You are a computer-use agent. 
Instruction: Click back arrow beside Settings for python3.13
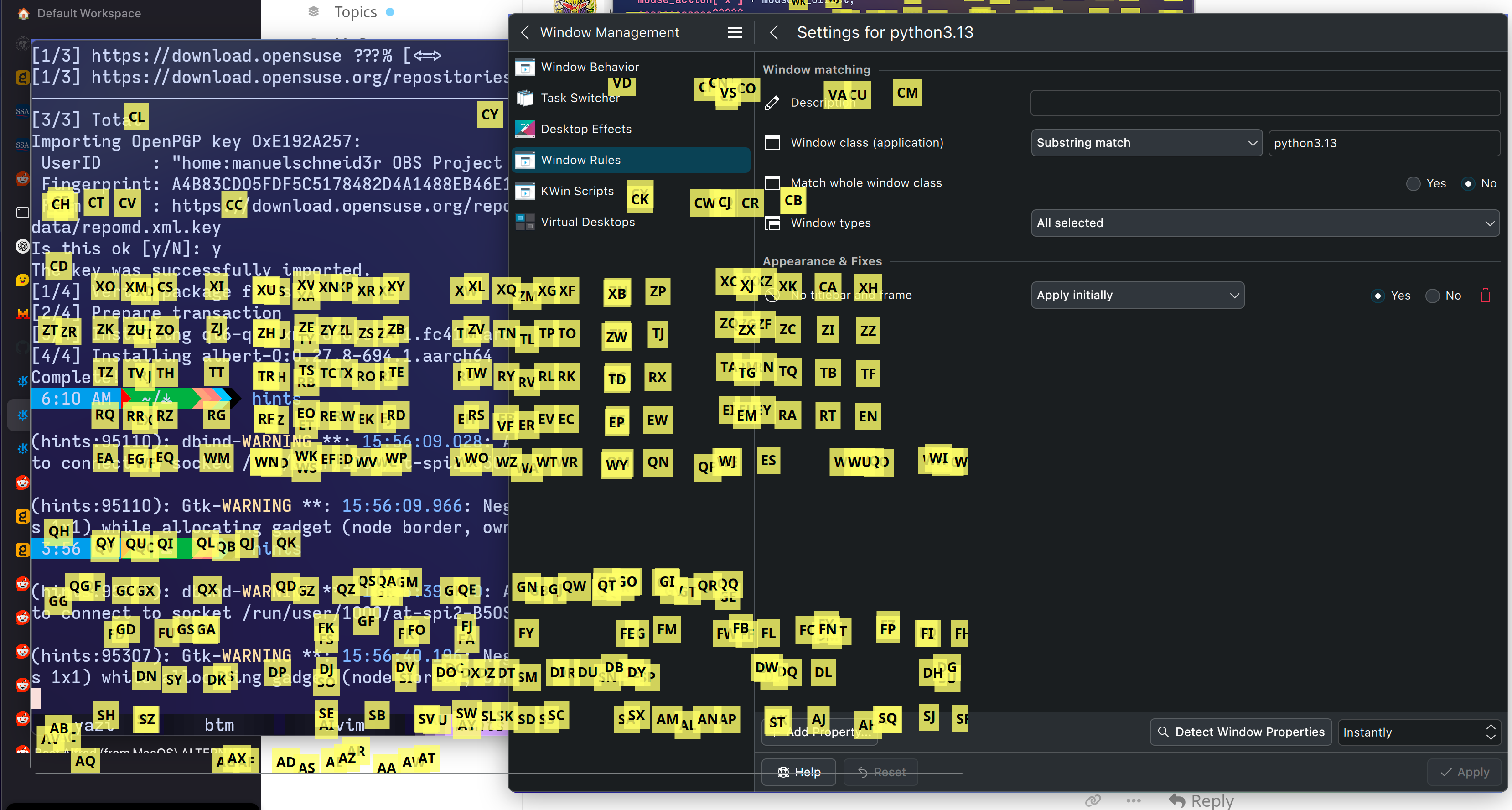[x=774, y=32]
